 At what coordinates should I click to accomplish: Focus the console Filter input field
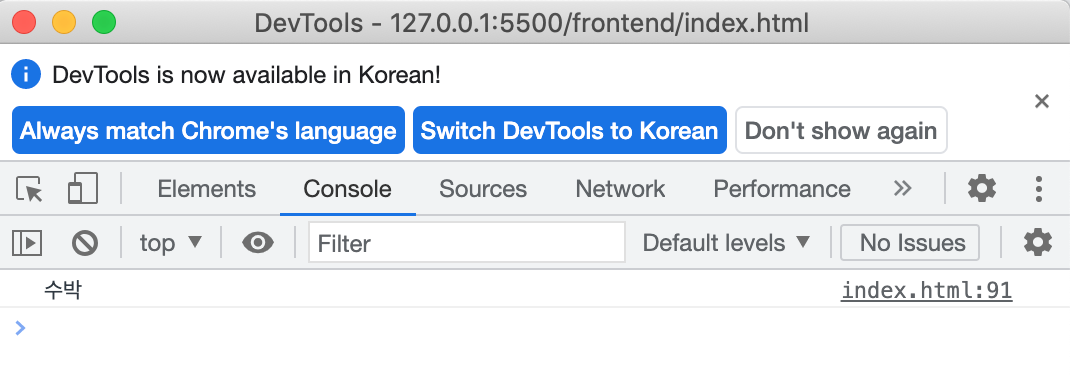467,243
